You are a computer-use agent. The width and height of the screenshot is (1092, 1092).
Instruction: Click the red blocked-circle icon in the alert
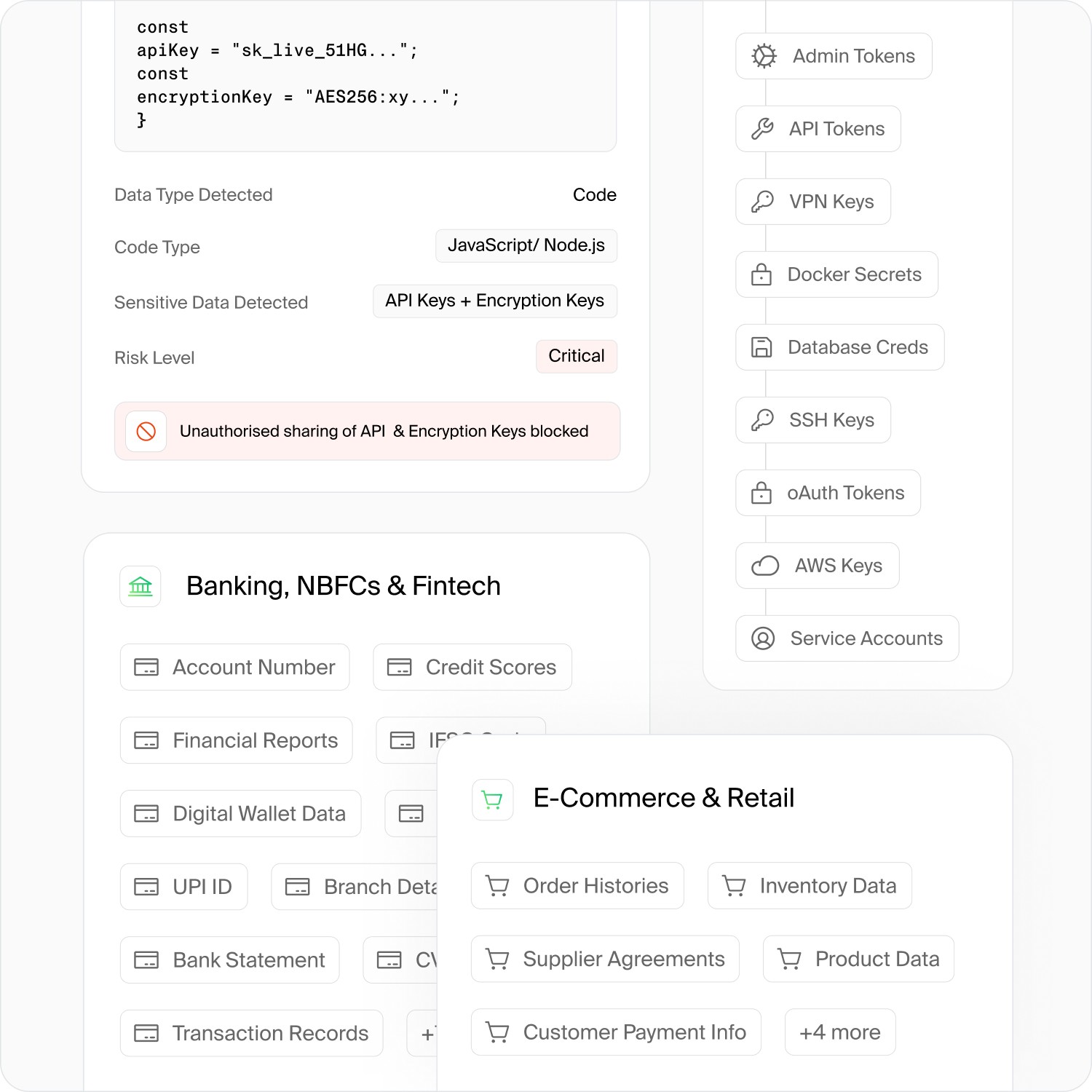point(146,432)
